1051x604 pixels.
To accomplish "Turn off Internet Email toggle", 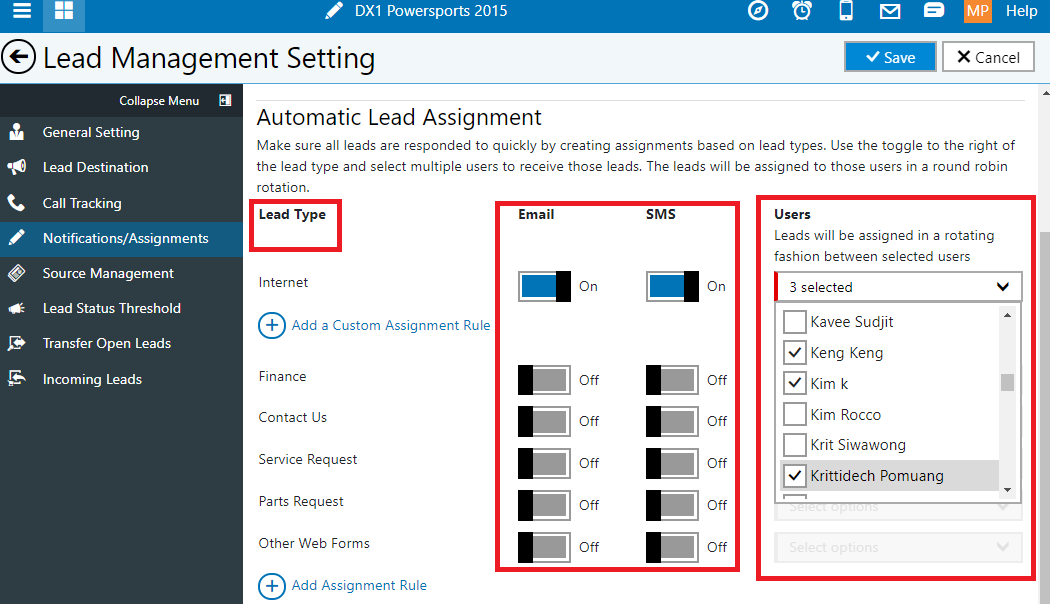I will [544, 286].
